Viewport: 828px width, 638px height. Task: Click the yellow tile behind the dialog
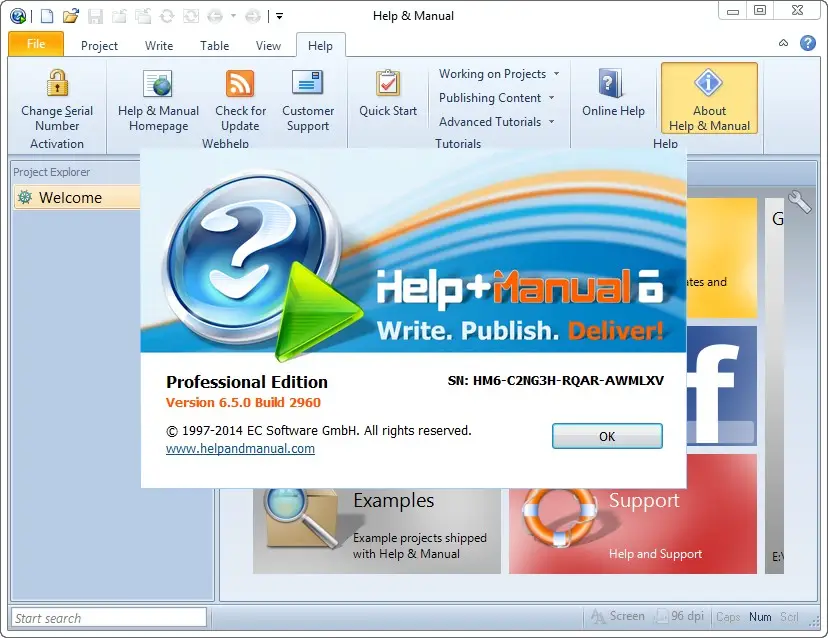pyautogui.click(x=721, y=258)
